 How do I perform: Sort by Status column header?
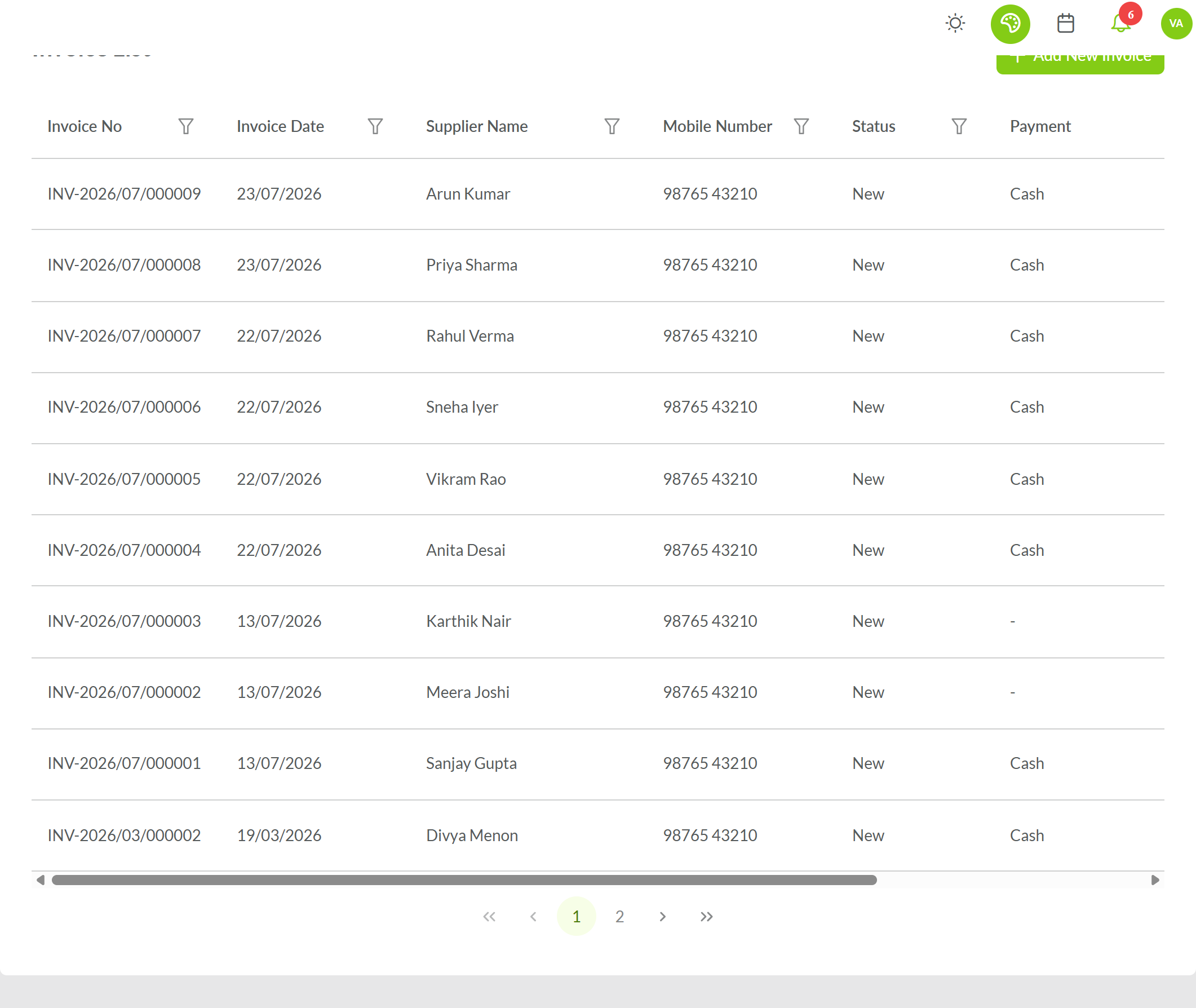(874, 126)
